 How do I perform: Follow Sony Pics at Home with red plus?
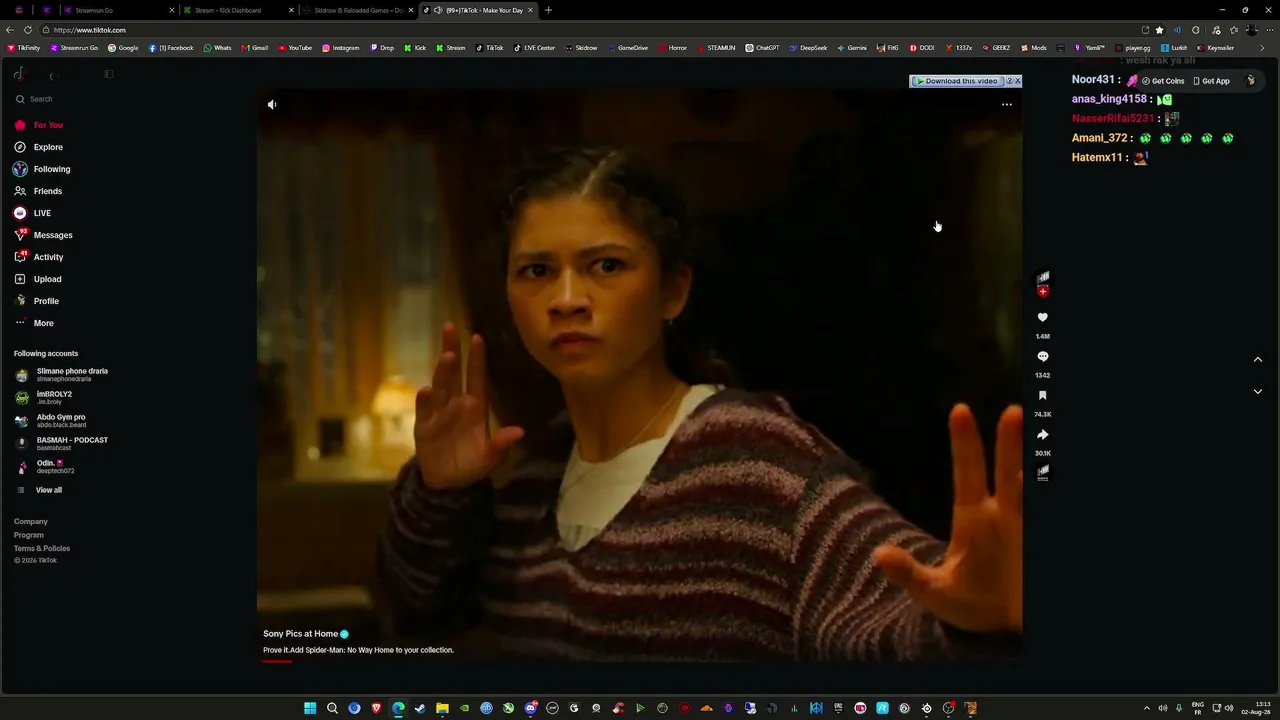1043,292
